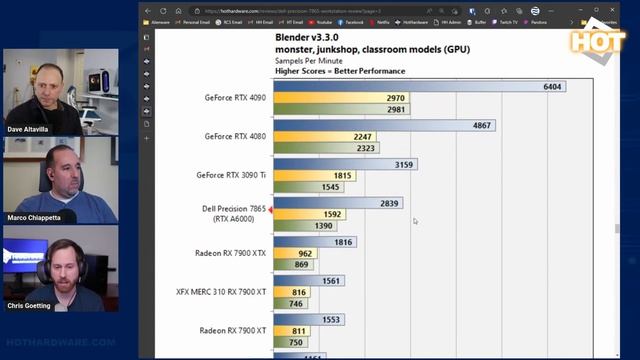Select Dave Altavilla's video feed

61,92
